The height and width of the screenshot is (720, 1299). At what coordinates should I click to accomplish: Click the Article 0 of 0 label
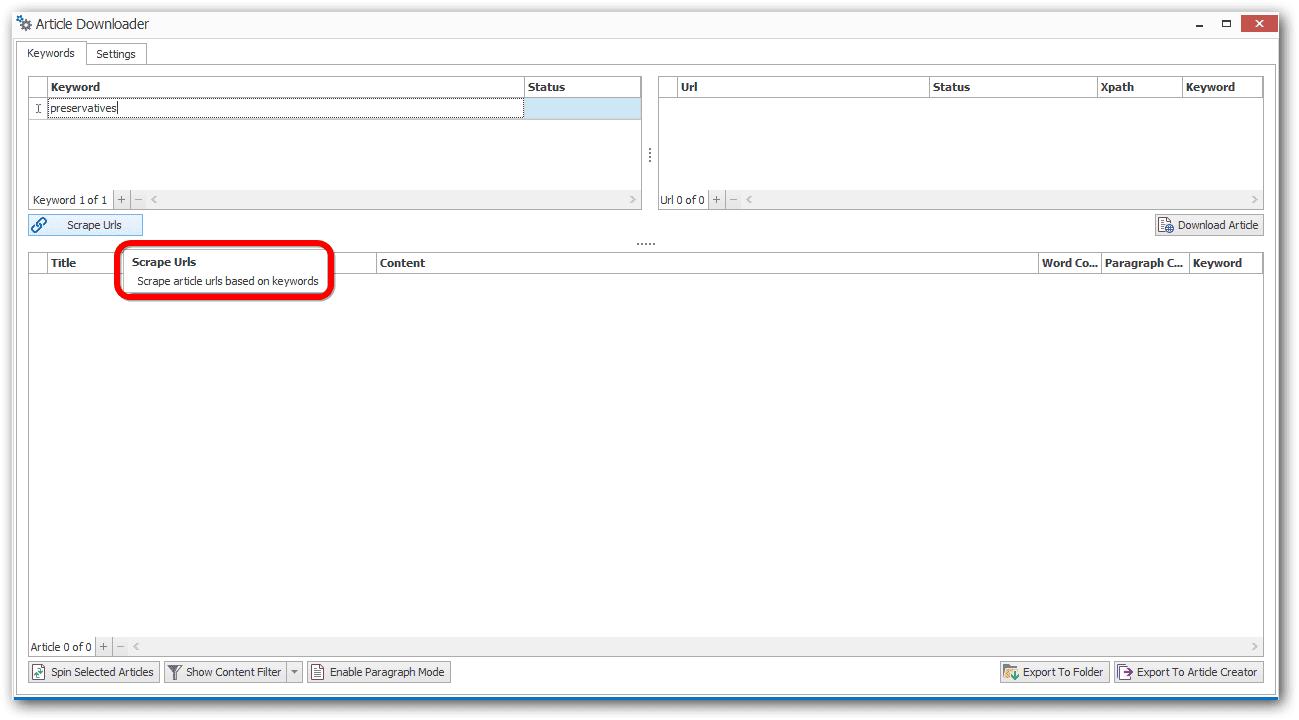pos(61,647)
